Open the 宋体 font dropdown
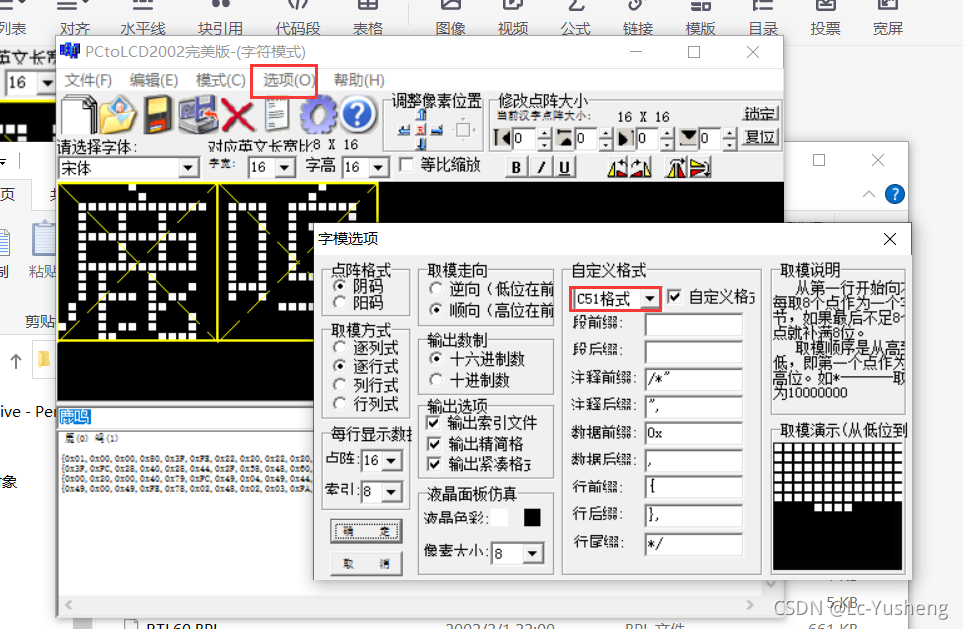This screenshot has width=963, height=629. tap(188, 168)
